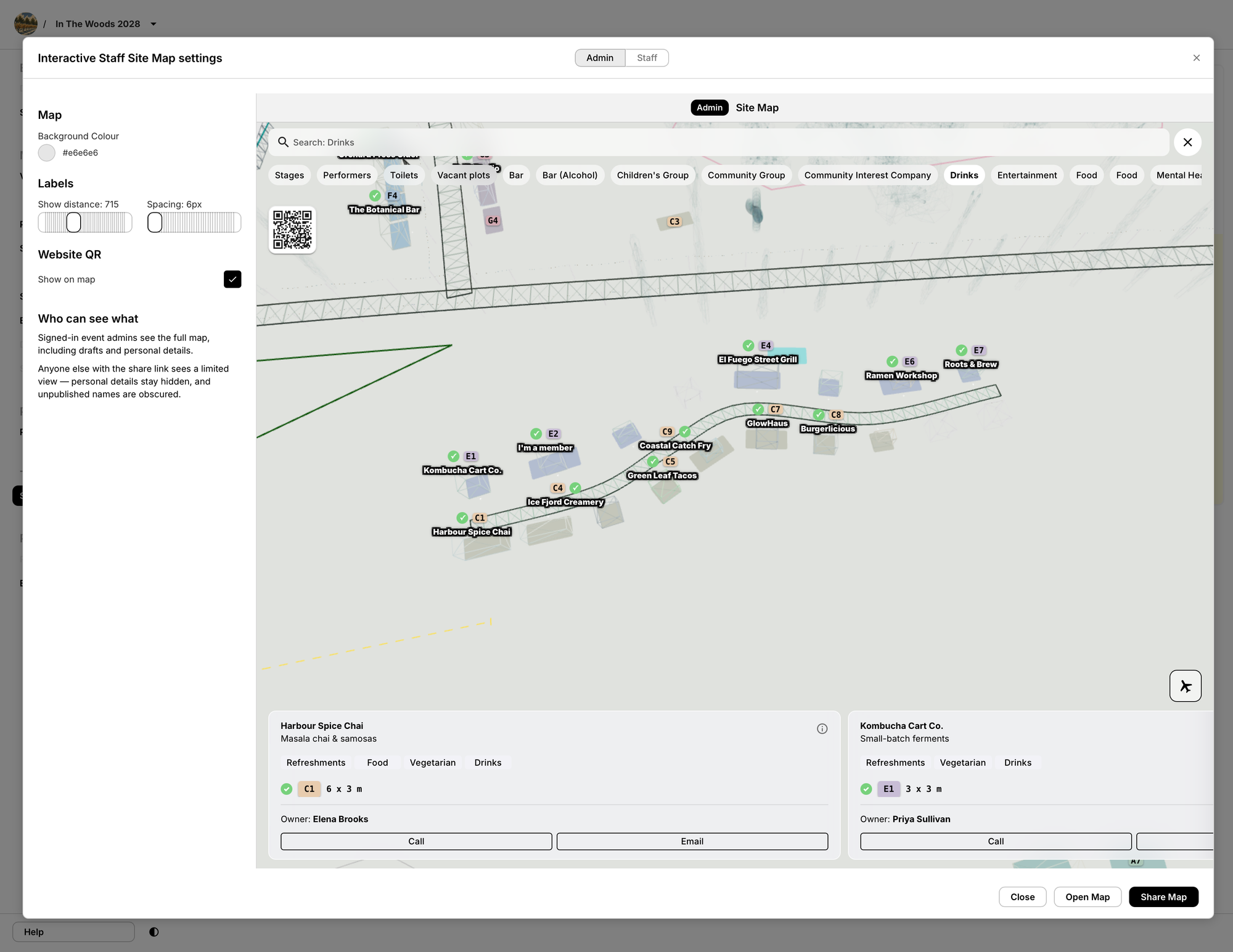Click the Open Map button
1233x952 pixels.
point(1088,897)
